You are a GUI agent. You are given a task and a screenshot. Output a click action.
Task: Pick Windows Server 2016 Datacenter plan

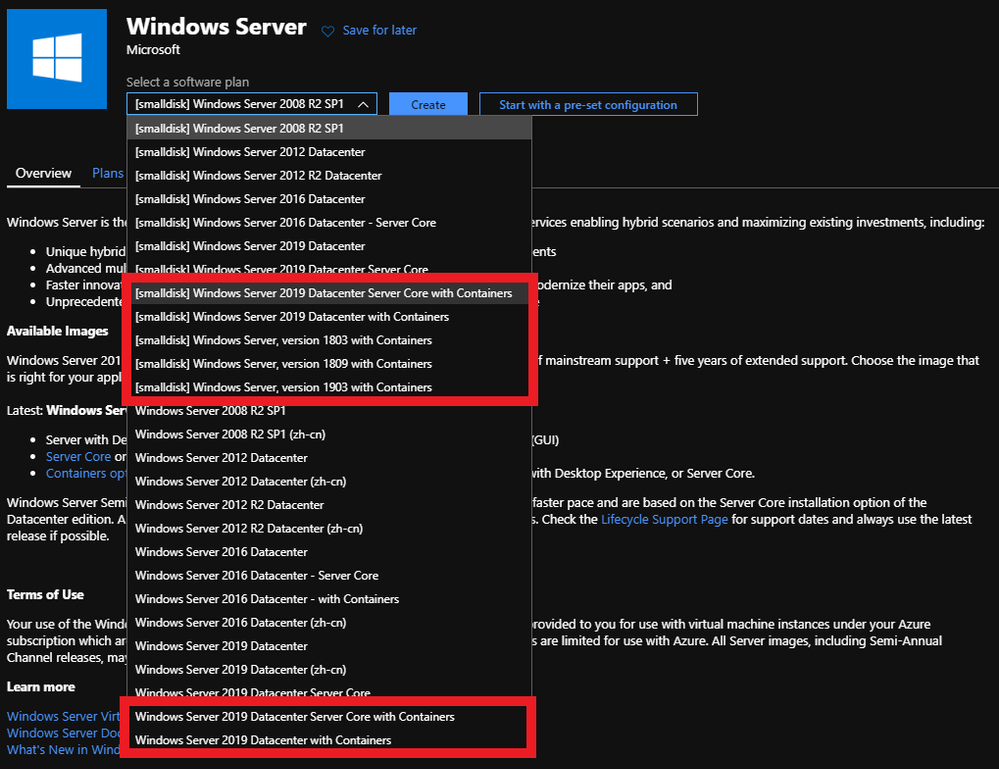click(329, 552)
